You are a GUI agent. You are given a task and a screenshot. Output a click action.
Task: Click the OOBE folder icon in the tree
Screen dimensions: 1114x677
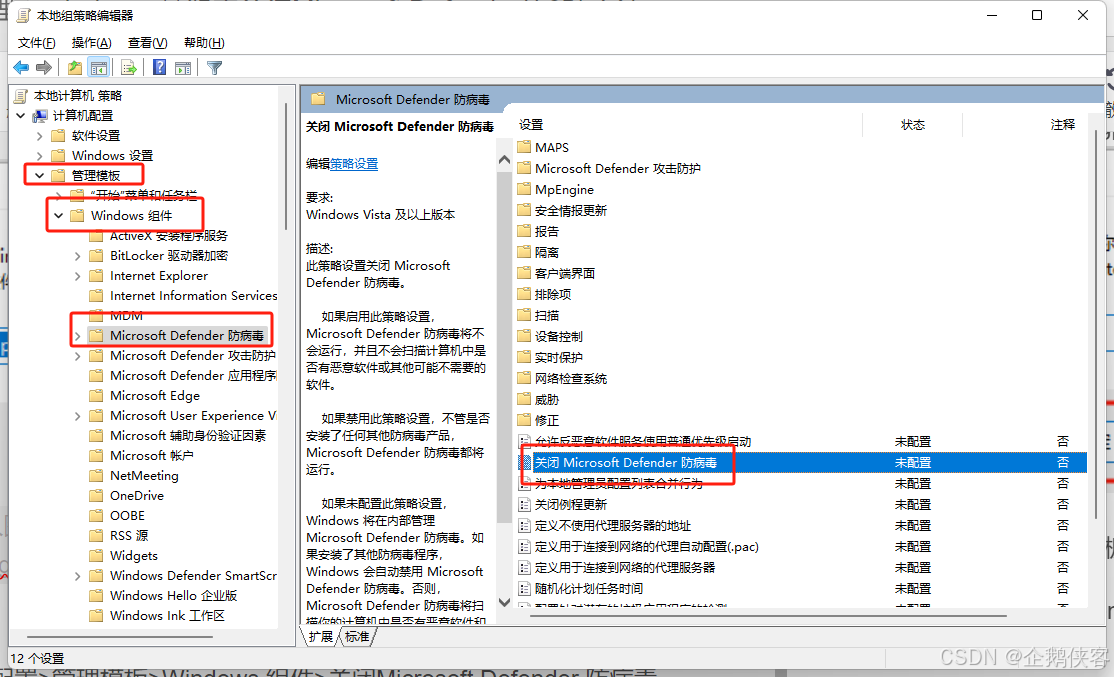[x=96, y=516]
